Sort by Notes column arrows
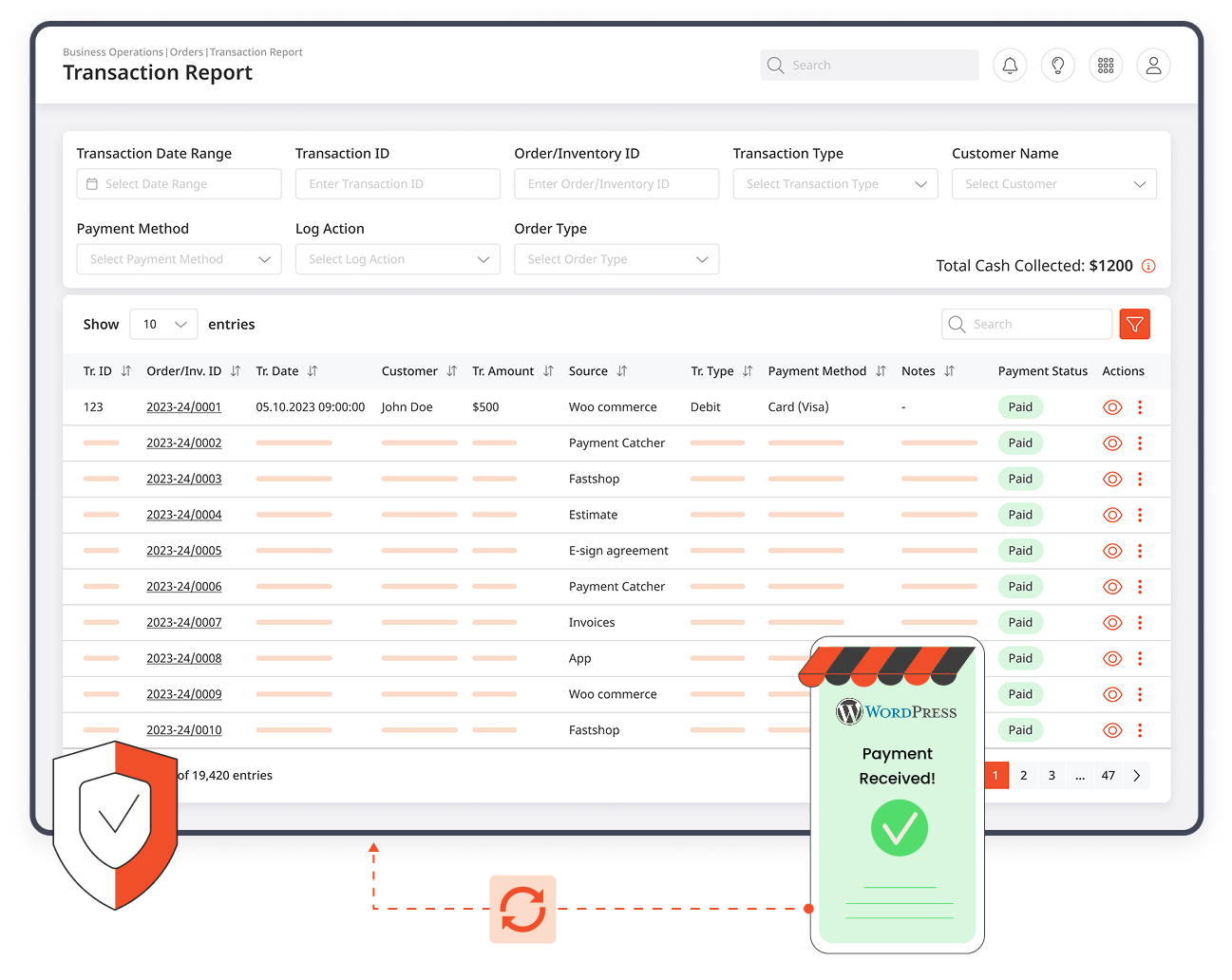The height and width of the screenshot is (980, 1232). [949, 371]
